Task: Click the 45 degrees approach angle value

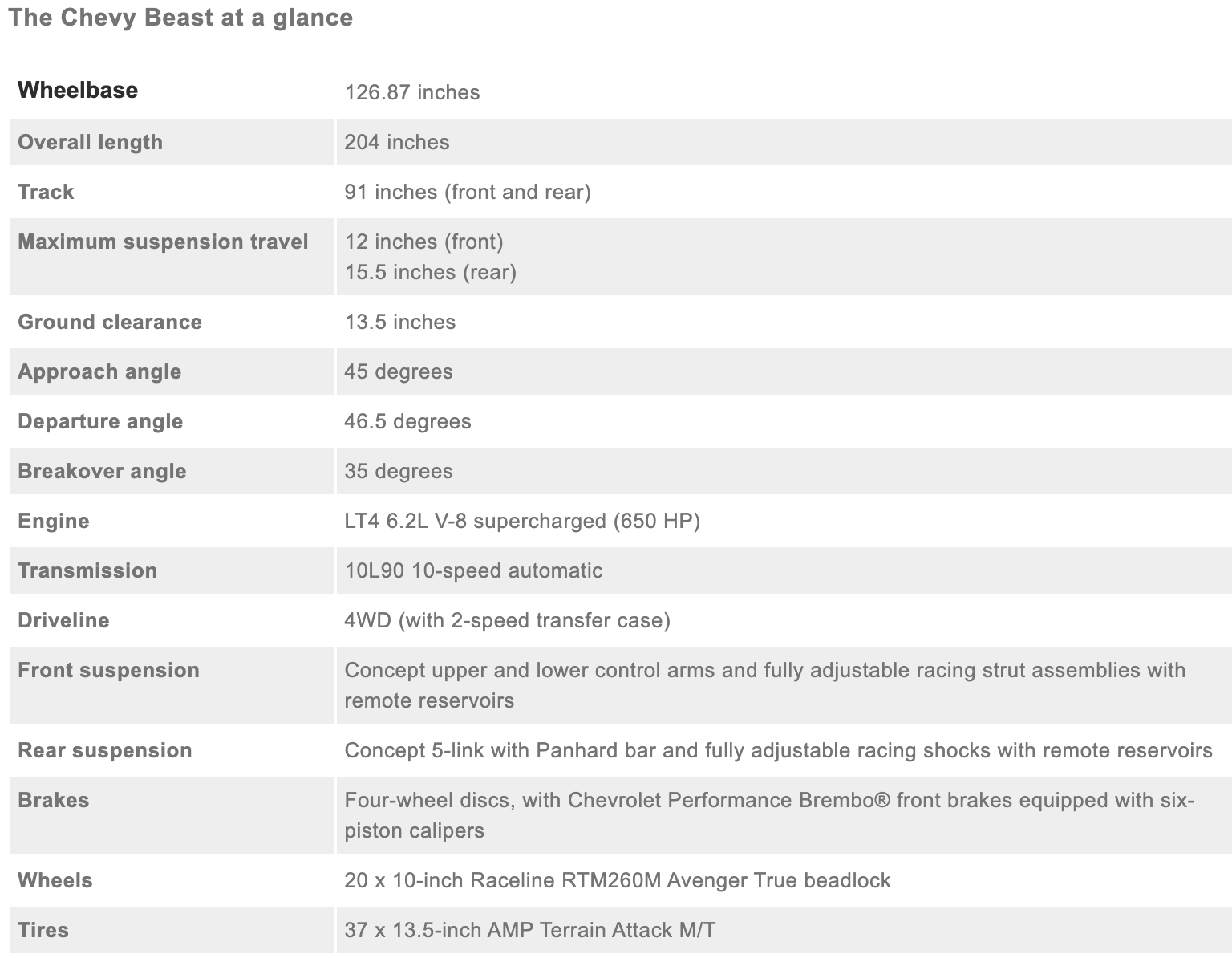Action: tap(399, 371)
